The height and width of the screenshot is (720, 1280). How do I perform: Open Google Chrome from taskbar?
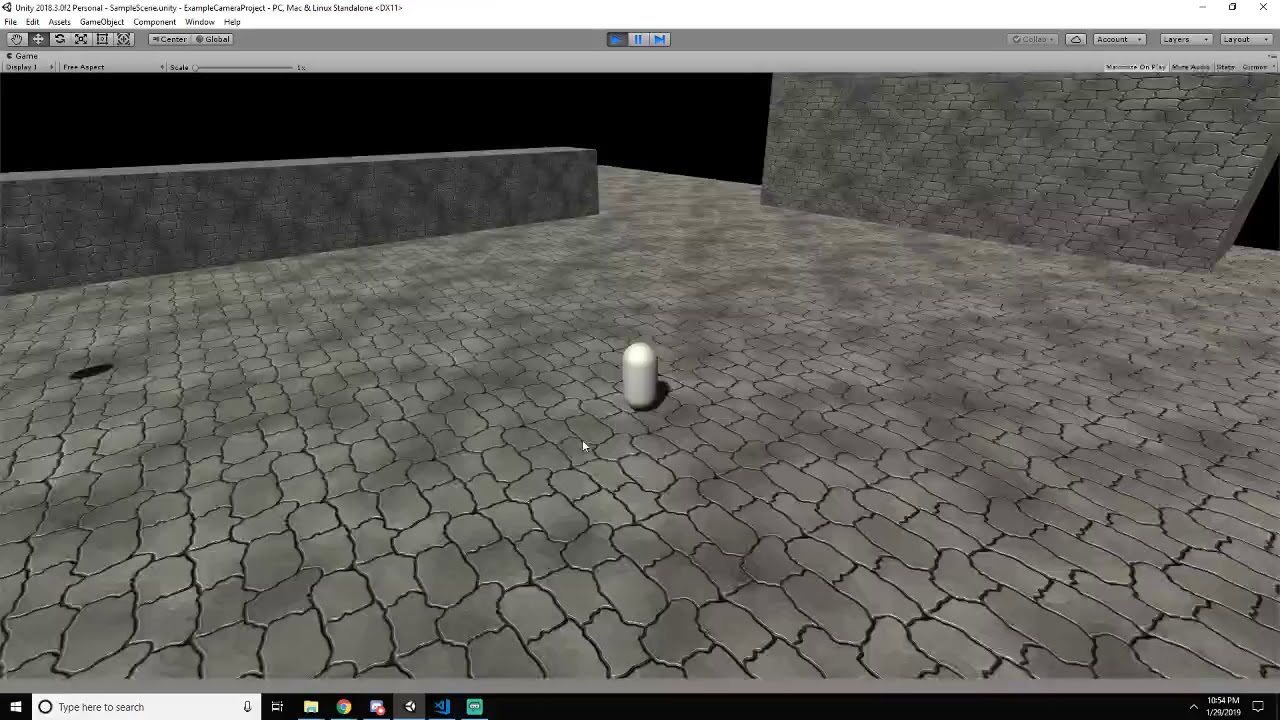click(344, 707)
